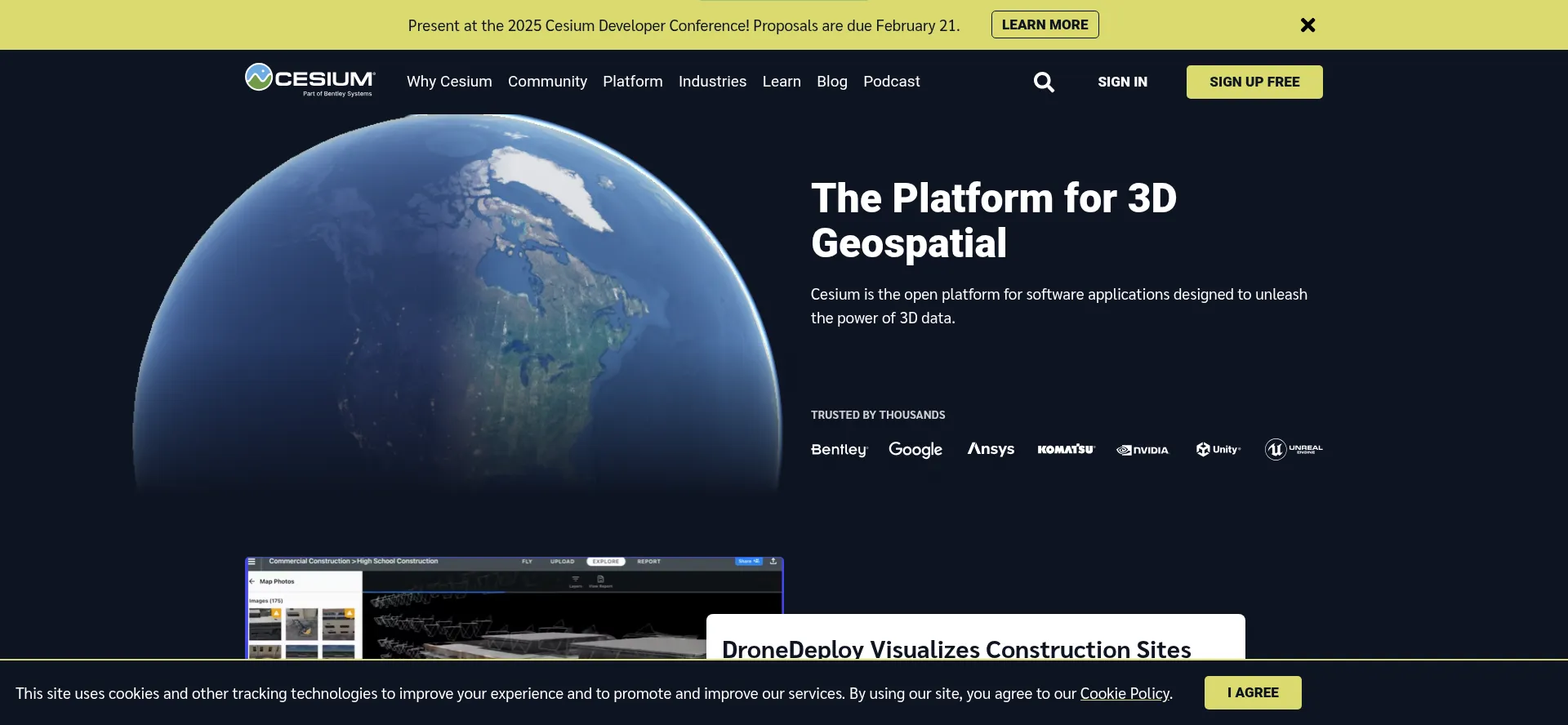Expand the Why Cesium menu
The height and width of the screenshot is (725, 1568).
tap(449, 82)
